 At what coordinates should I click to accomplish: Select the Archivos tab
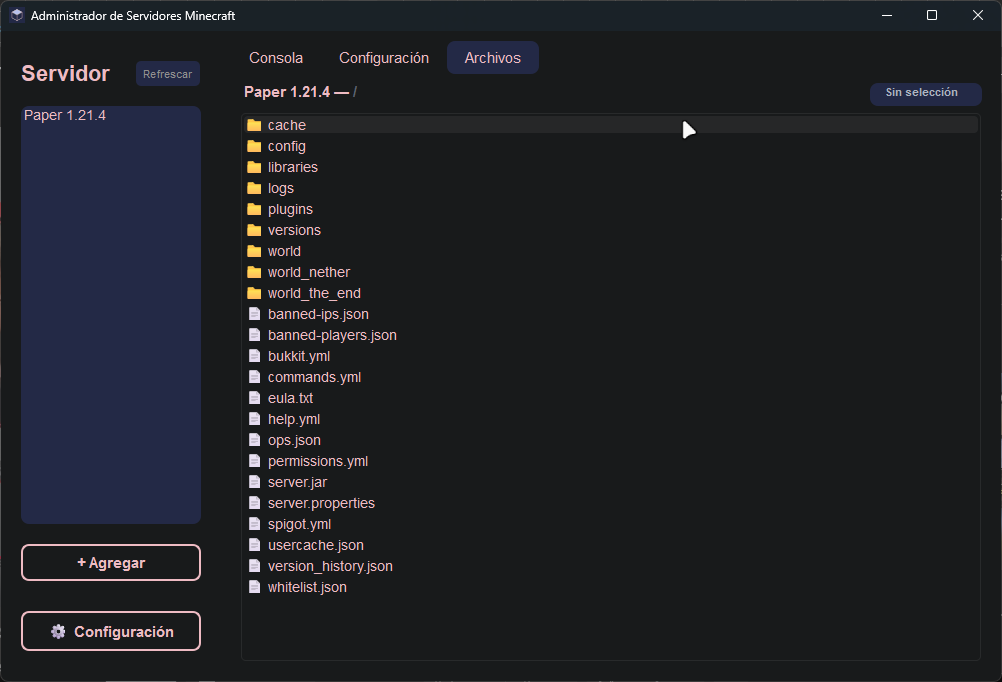[493, 58]
